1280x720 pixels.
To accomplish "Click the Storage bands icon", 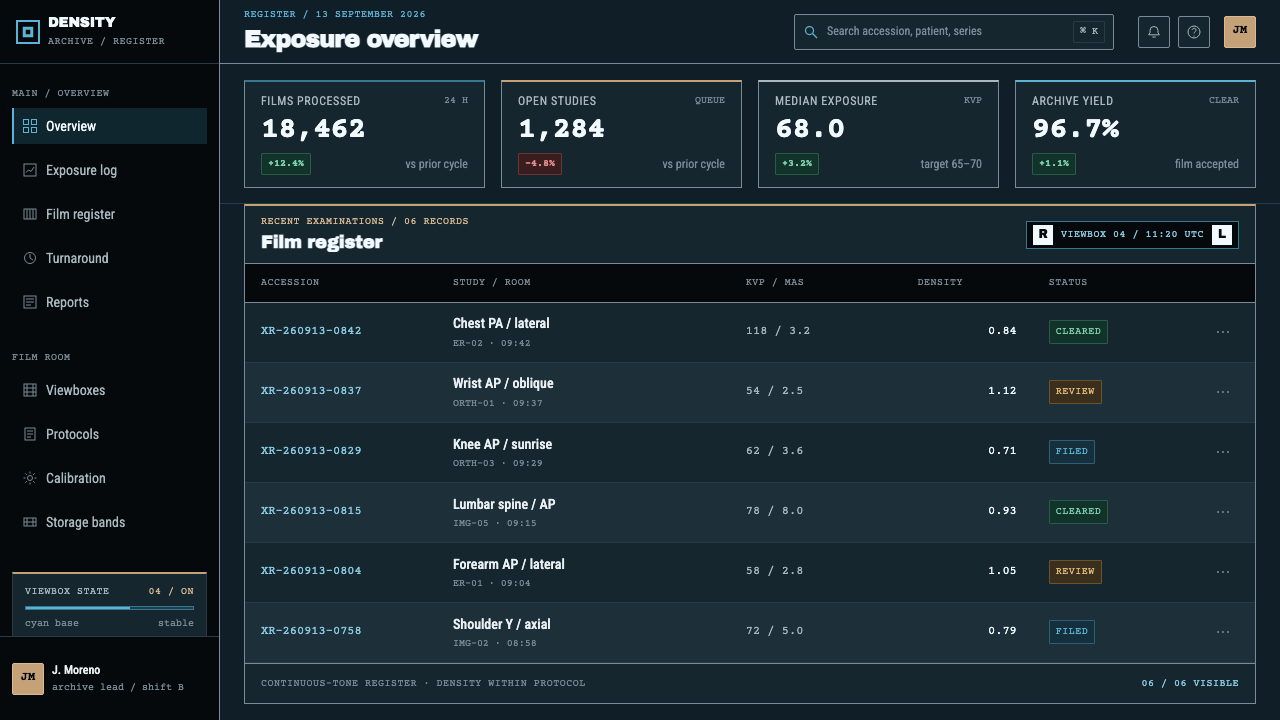I will coord(30,522).
